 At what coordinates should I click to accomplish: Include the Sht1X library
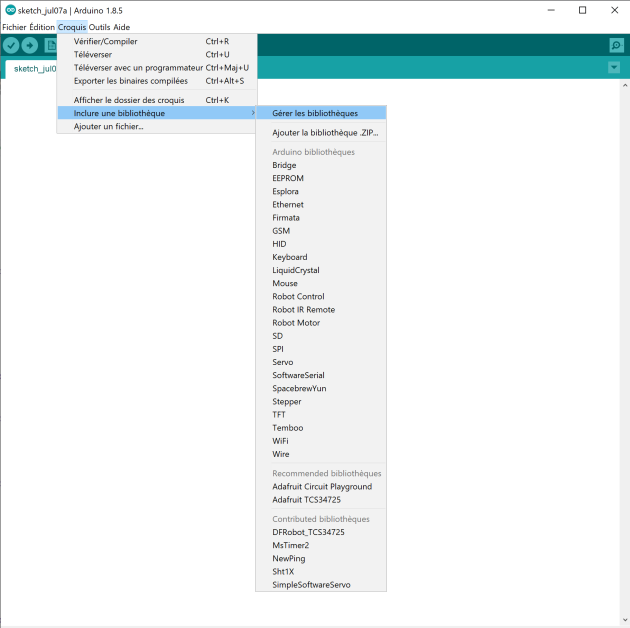point(321,571)
